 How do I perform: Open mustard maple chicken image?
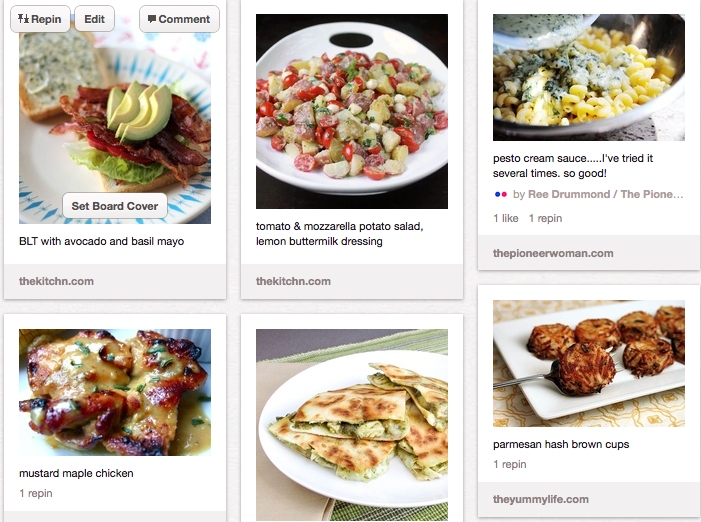pyautogui.click(x=115, y=392)
